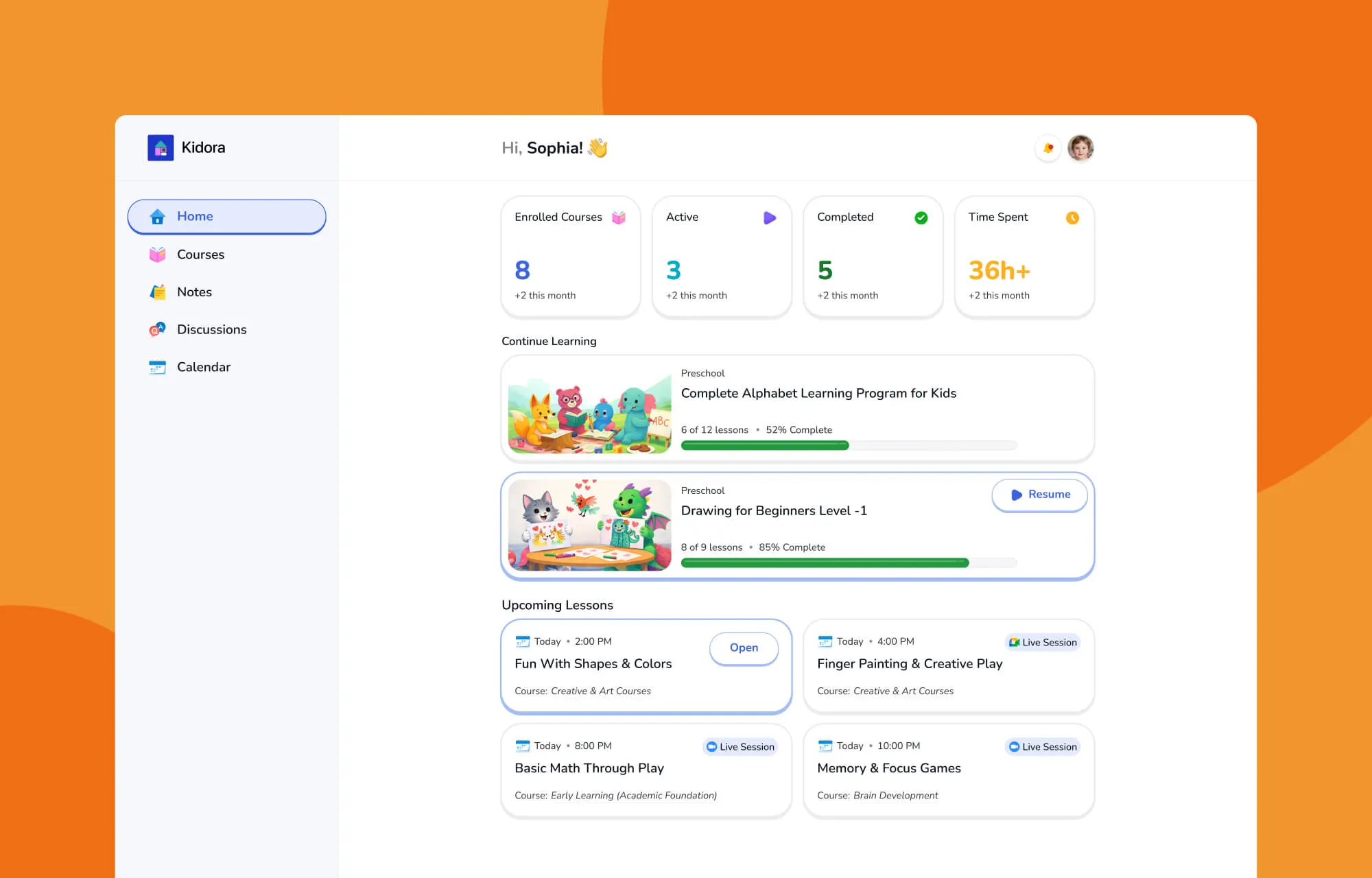This screenshot has width=1372, height=878.
Task: Click the Resume button for Drawing course
Action: (1039, 495)
